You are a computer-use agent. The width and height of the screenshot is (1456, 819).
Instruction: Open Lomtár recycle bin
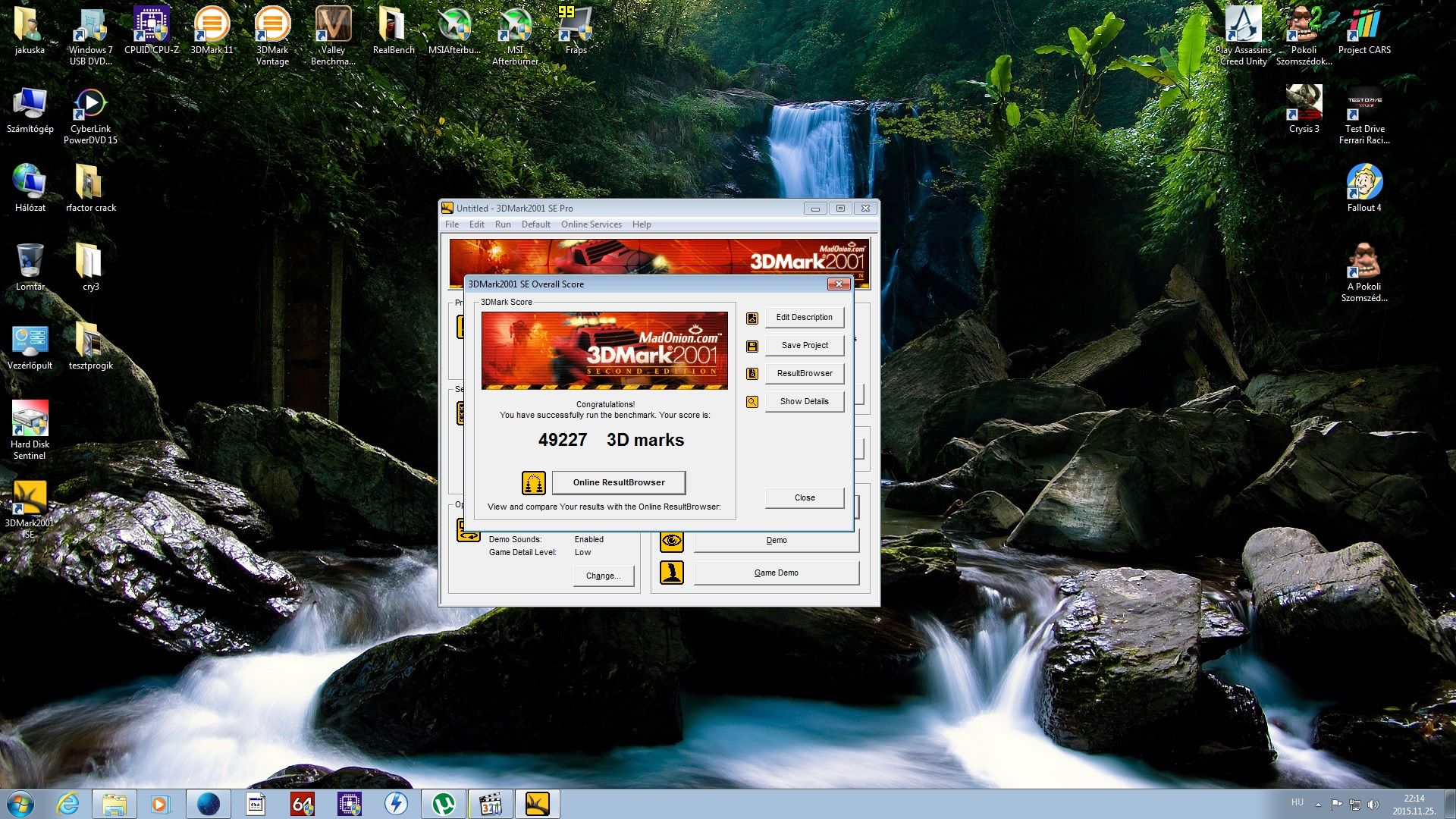[x=30, y=268]
